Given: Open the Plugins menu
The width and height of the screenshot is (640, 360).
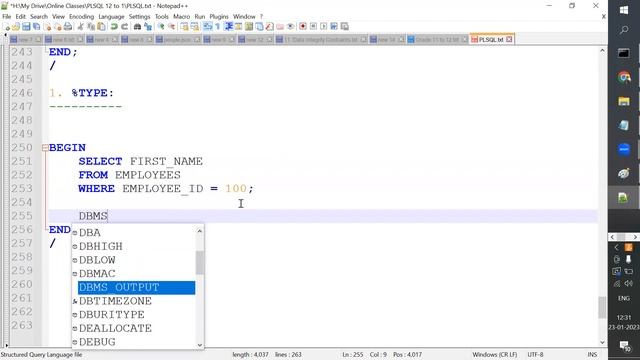Looking at the screenshot, I should click(219, 17).
